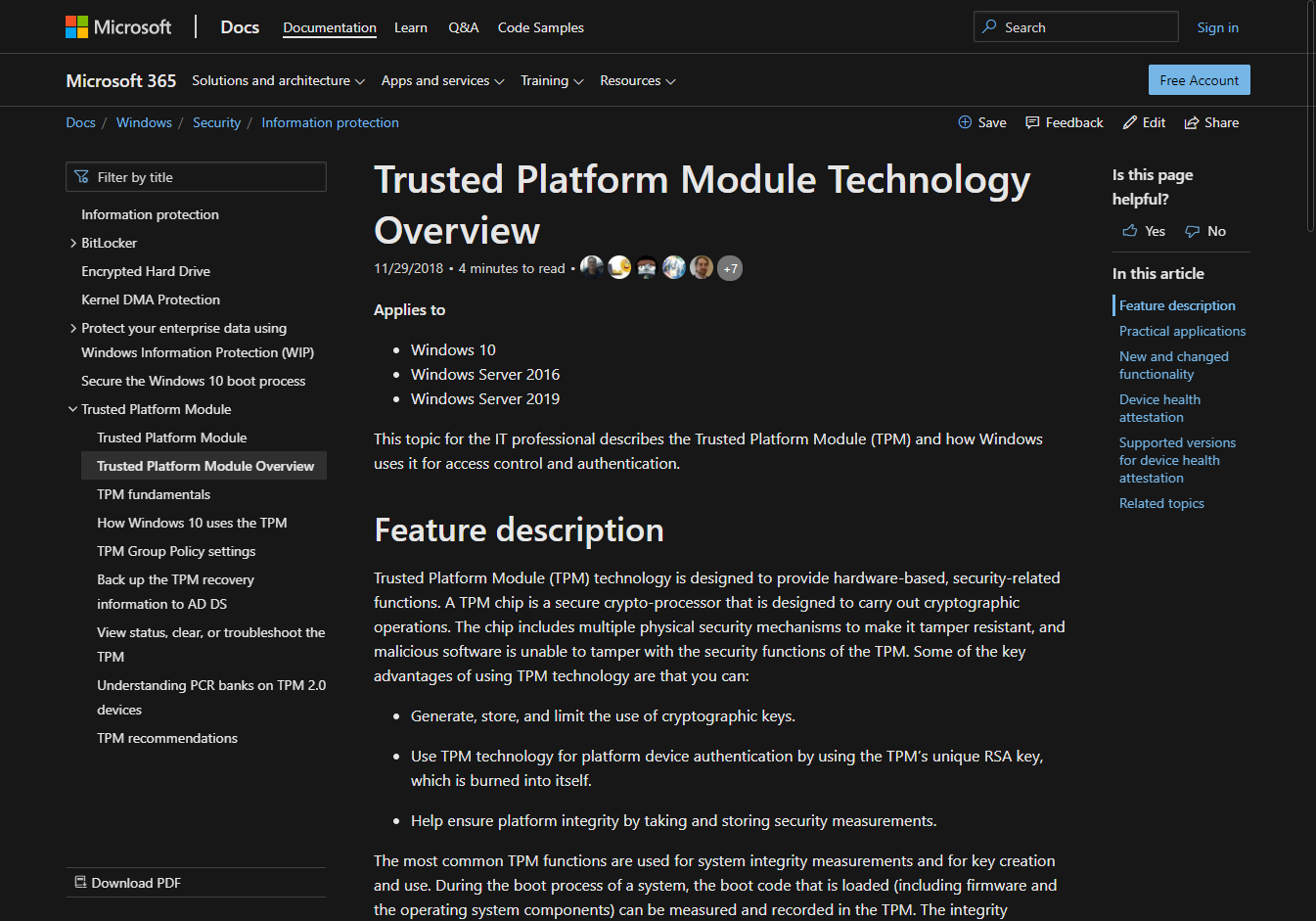The width and height of the screenshot is (1316, 921).
Task: Open Trusted Platform Module child item
Action: pos(171,437)
